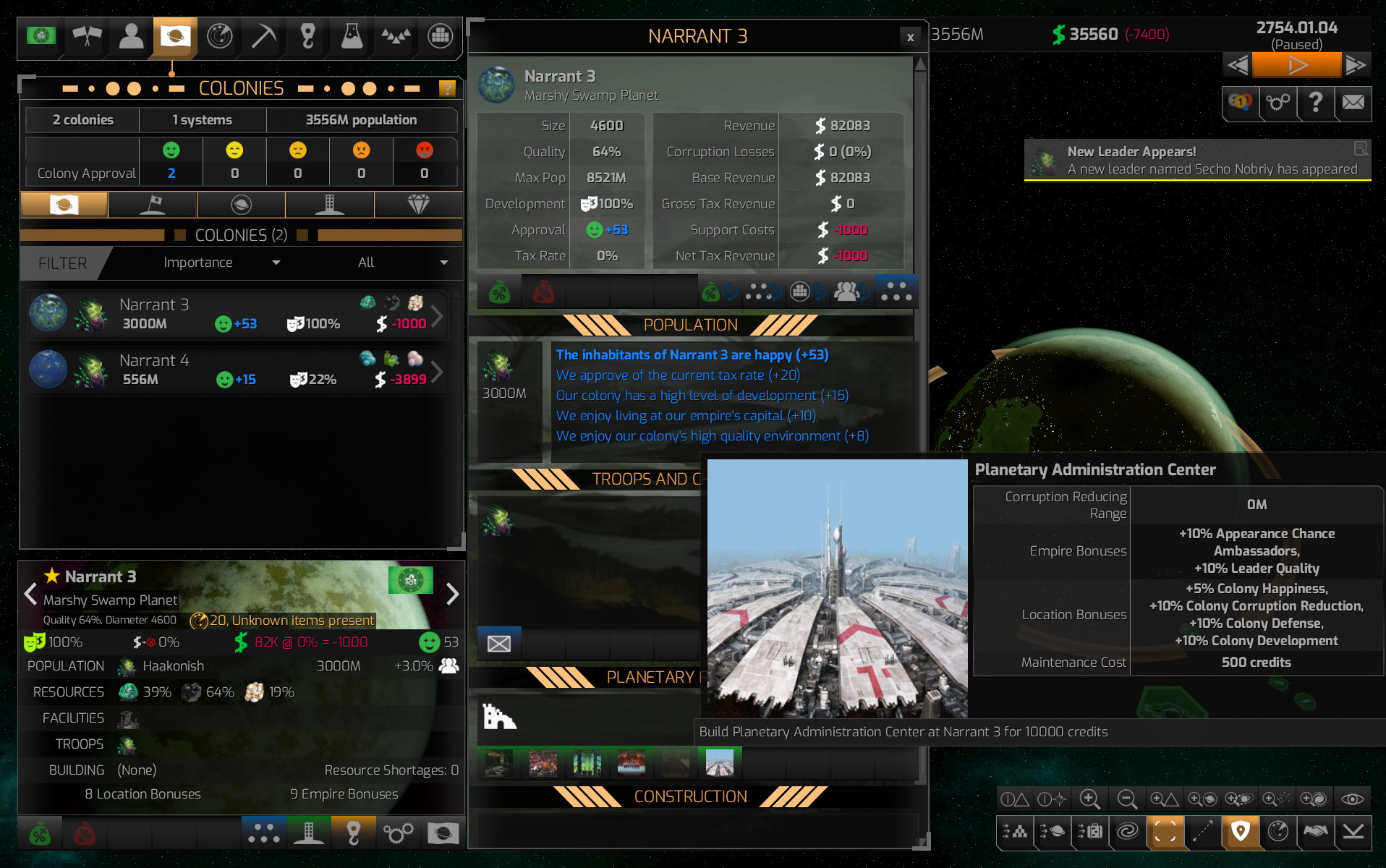Open the radar exploration screen in top bar
This screenshot has height=868, width=1386.
[219, 35]
